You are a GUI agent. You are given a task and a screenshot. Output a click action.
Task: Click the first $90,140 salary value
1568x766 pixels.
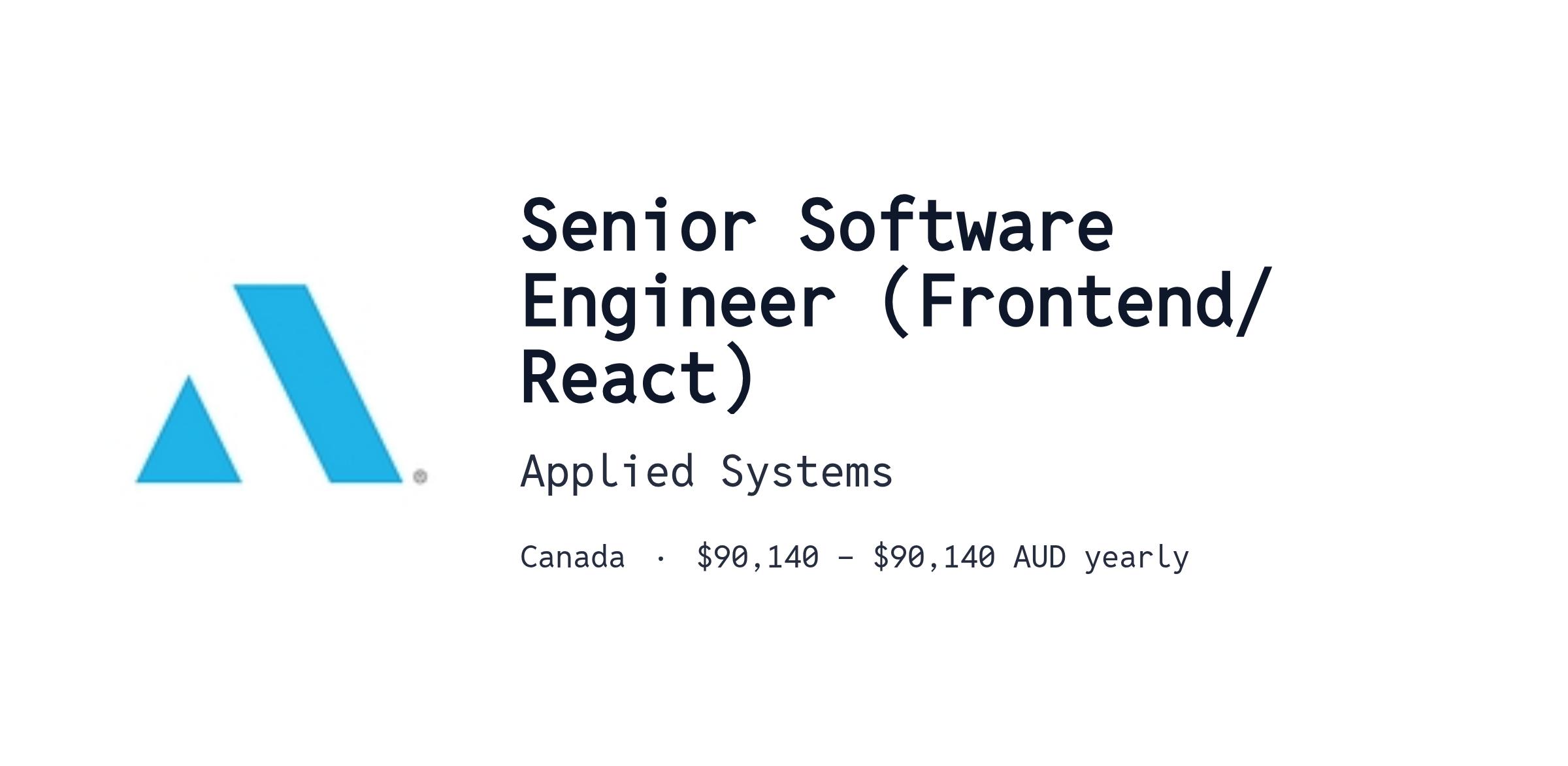tap(757, 557)
